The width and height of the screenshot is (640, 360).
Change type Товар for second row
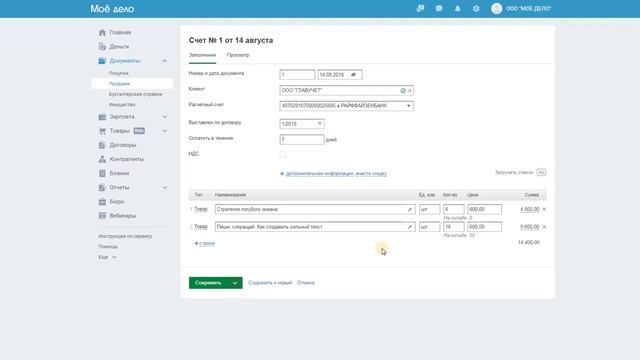(x=200, y=227)
